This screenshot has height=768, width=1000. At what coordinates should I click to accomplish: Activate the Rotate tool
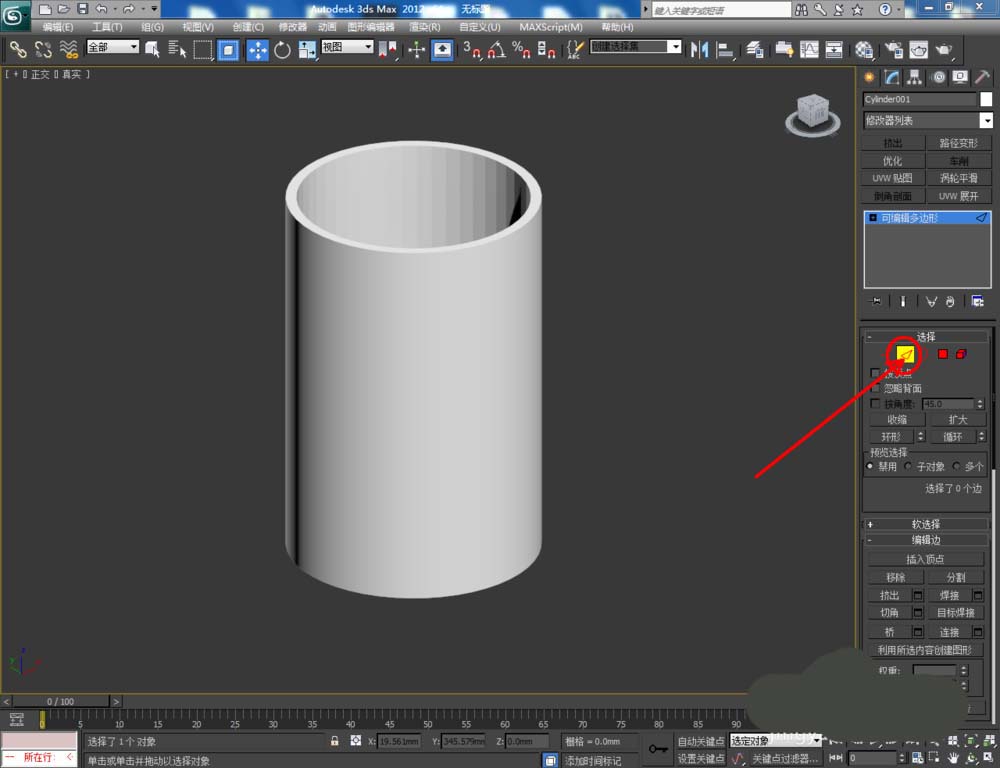pos(282,49)
